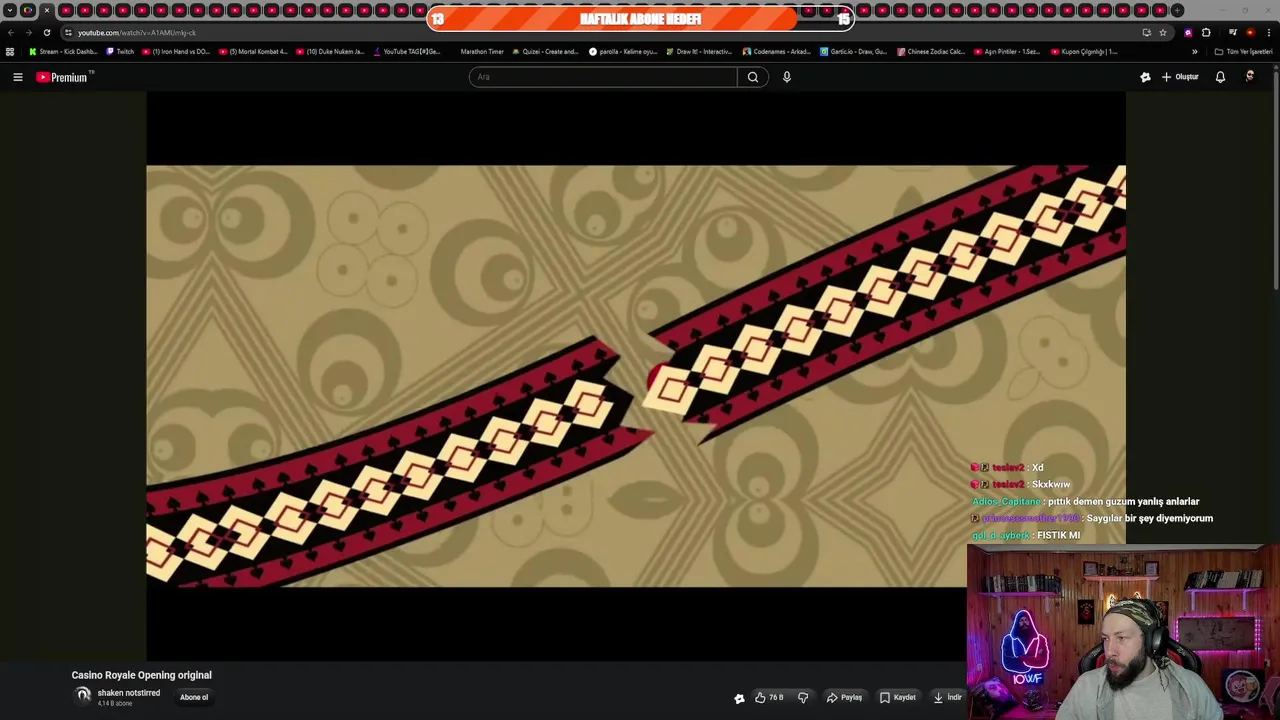The image size is (1280, 720).
Task: View site information icon in address bar
Action: pos(68,32)
